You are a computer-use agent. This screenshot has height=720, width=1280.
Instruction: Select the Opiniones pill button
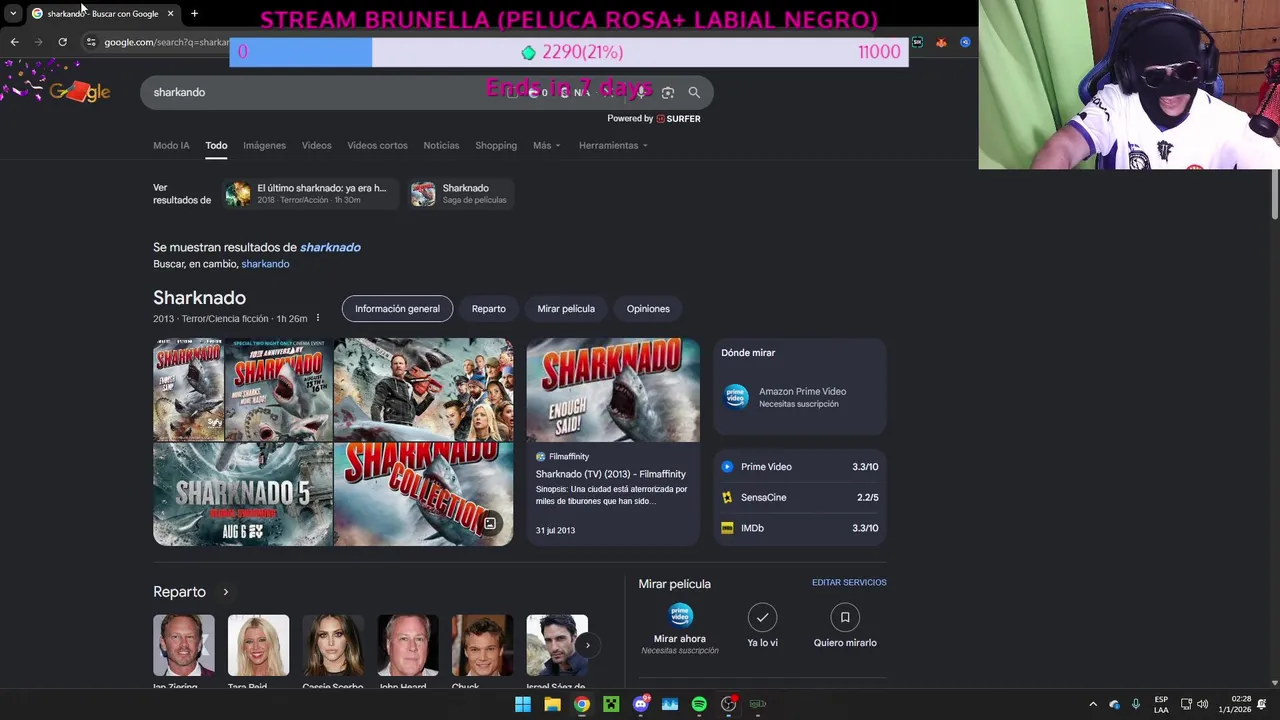click(x=648, y=308)
